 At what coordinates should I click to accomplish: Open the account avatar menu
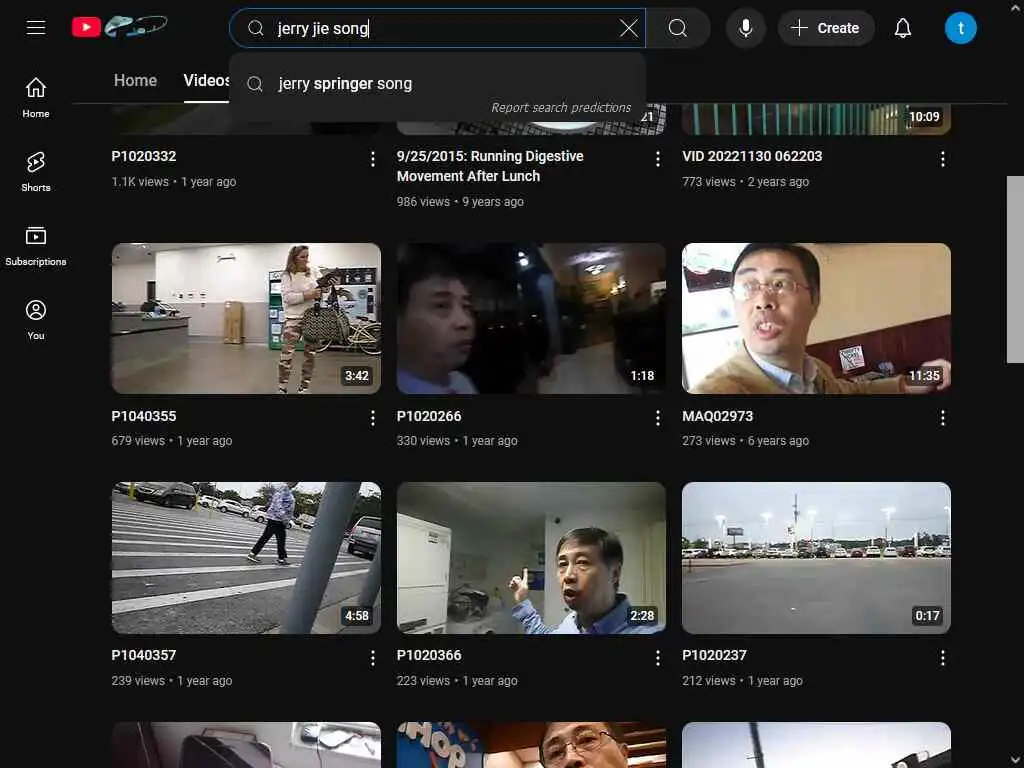(960, 28)
